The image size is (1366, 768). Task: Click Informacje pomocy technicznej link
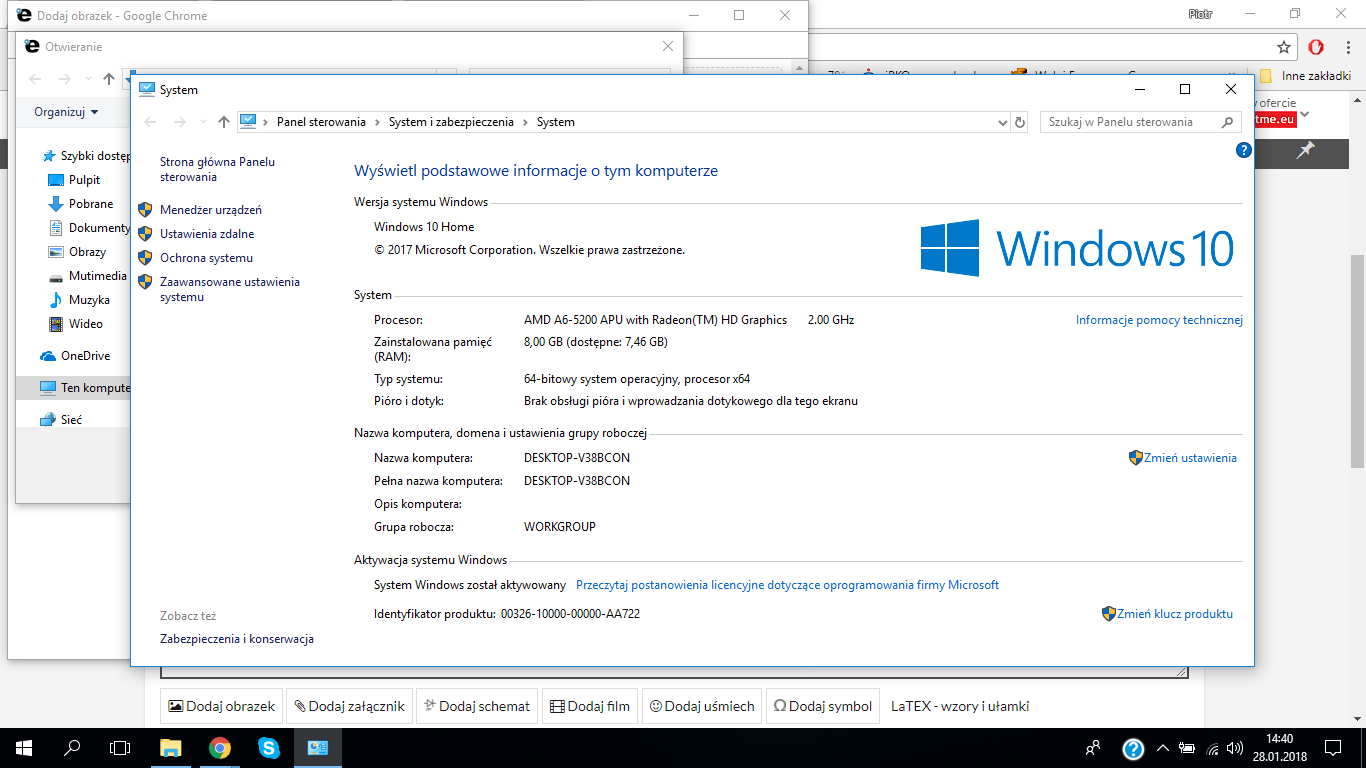(1159, 320)
